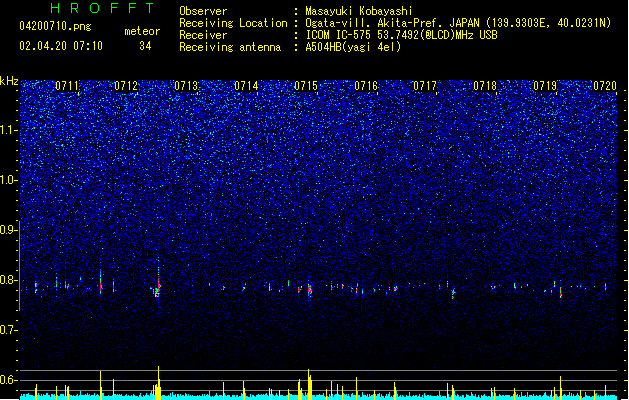Click the yellow intensity spike at 0715
The height and width of the screenshot is (400, 629).
point(309,384)
